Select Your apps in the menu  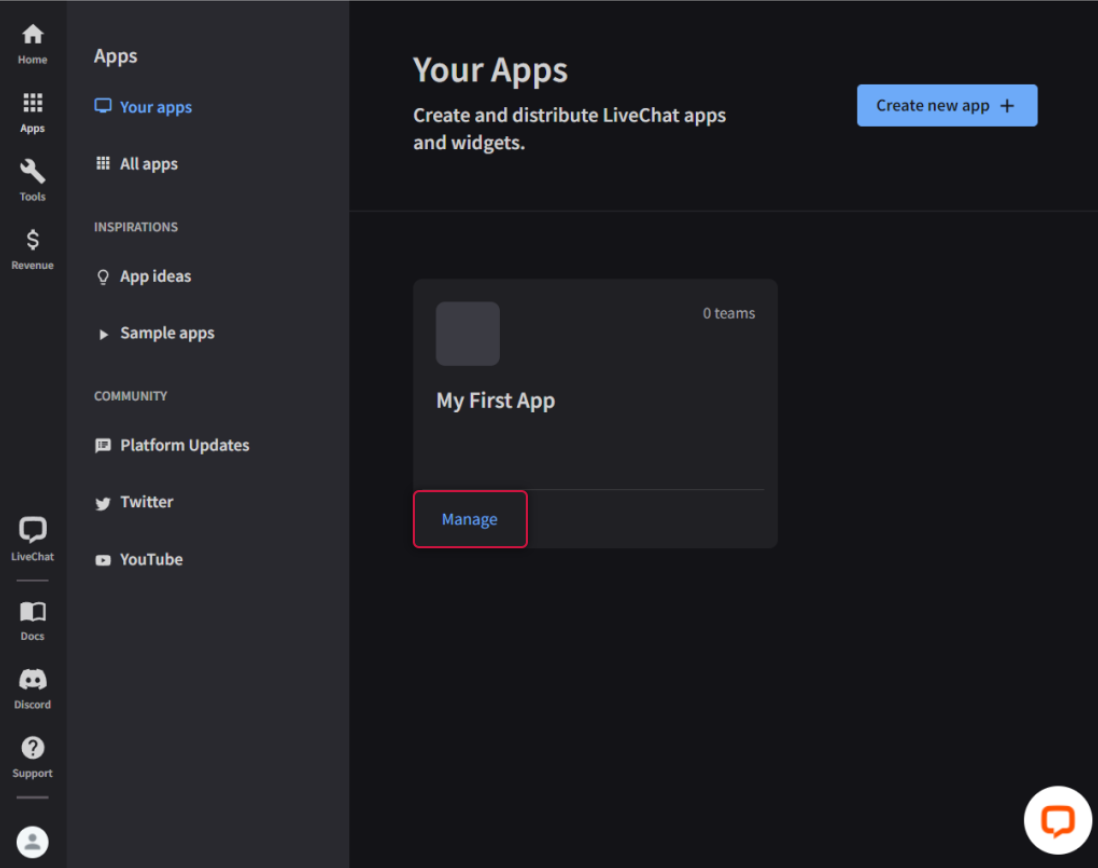155,107
